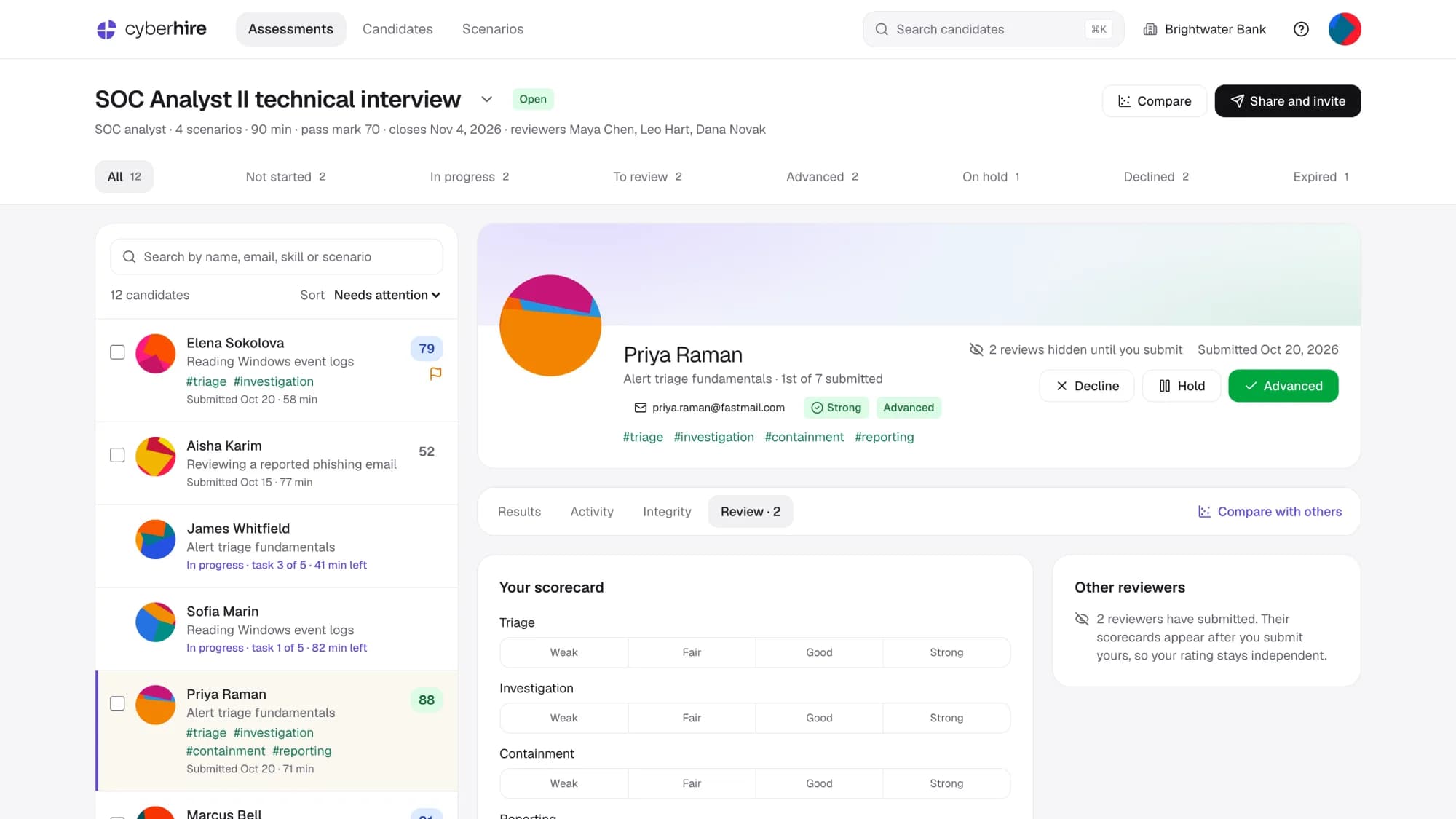Rate Investigation as Good
The image size is (1456, 819).
tap(819, 718)
